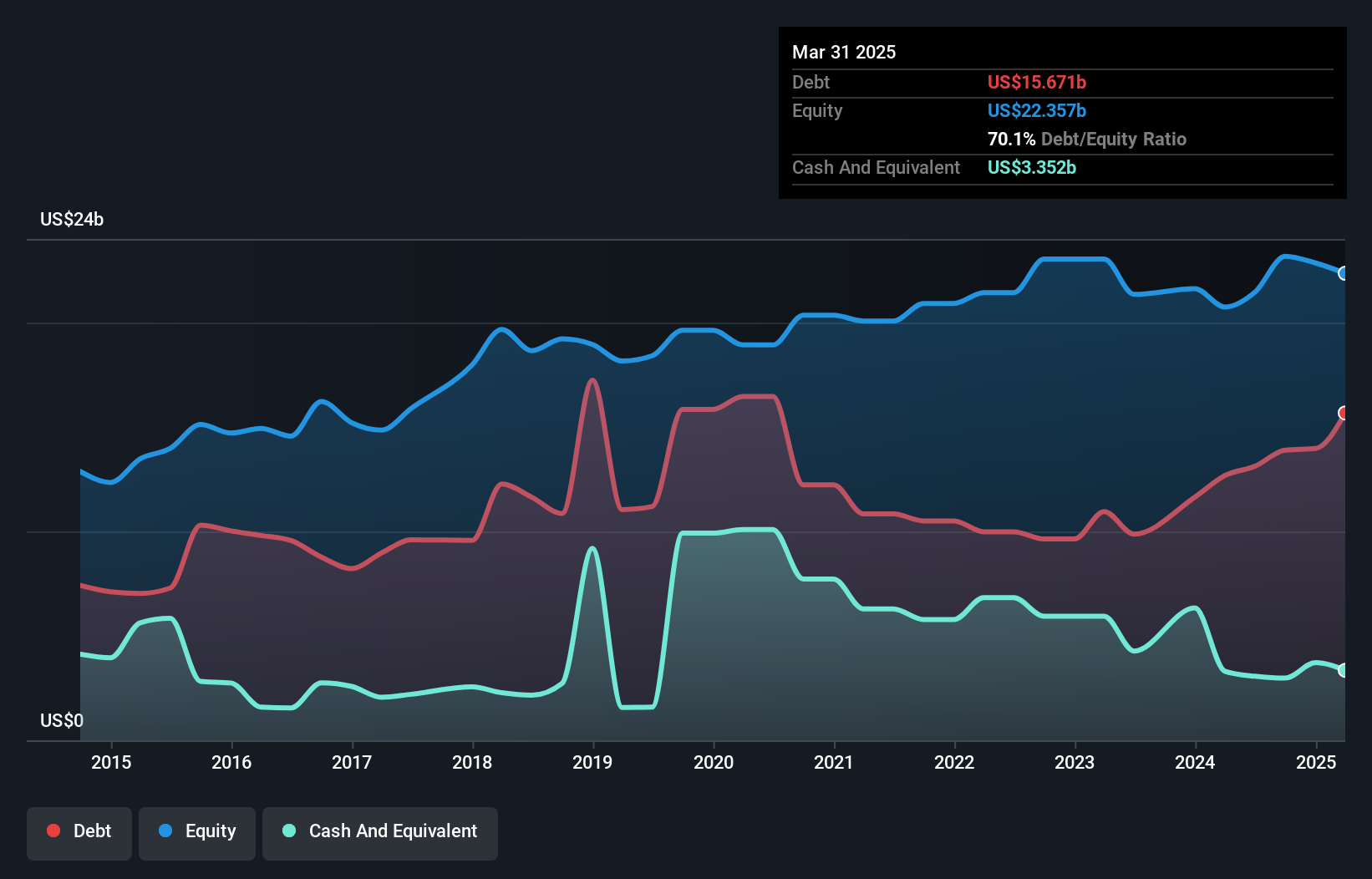Select the 2025 label on the timeline
The image size is (1372, 879).
pos(1316,762)
